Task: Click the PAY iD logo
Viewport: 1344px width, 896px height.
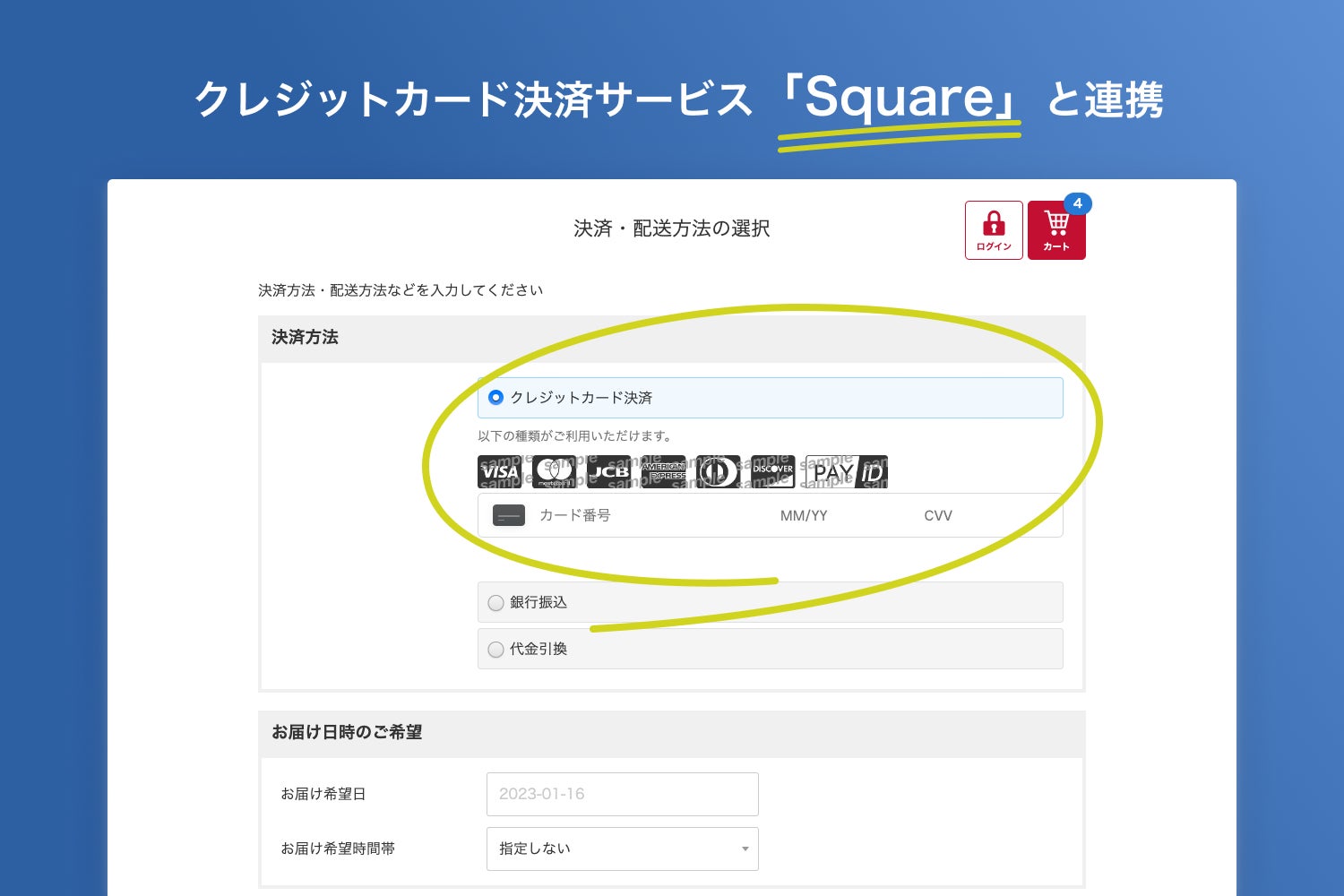Action: click(847, 471)
